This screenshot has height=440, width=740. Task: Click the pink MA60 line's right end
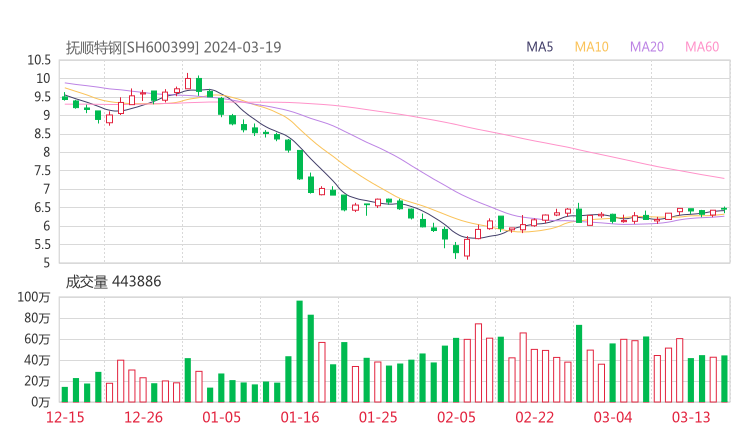point(723,178)
